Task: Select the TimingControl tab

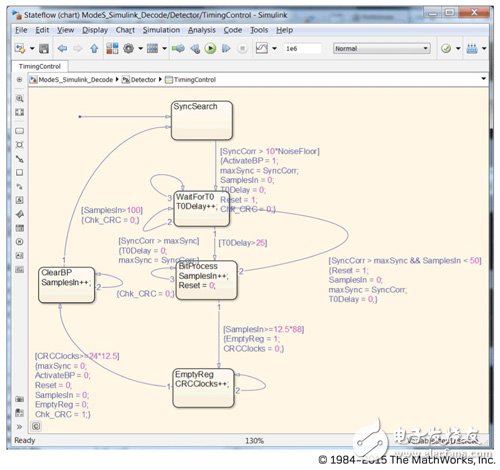Action: [40, 66]
